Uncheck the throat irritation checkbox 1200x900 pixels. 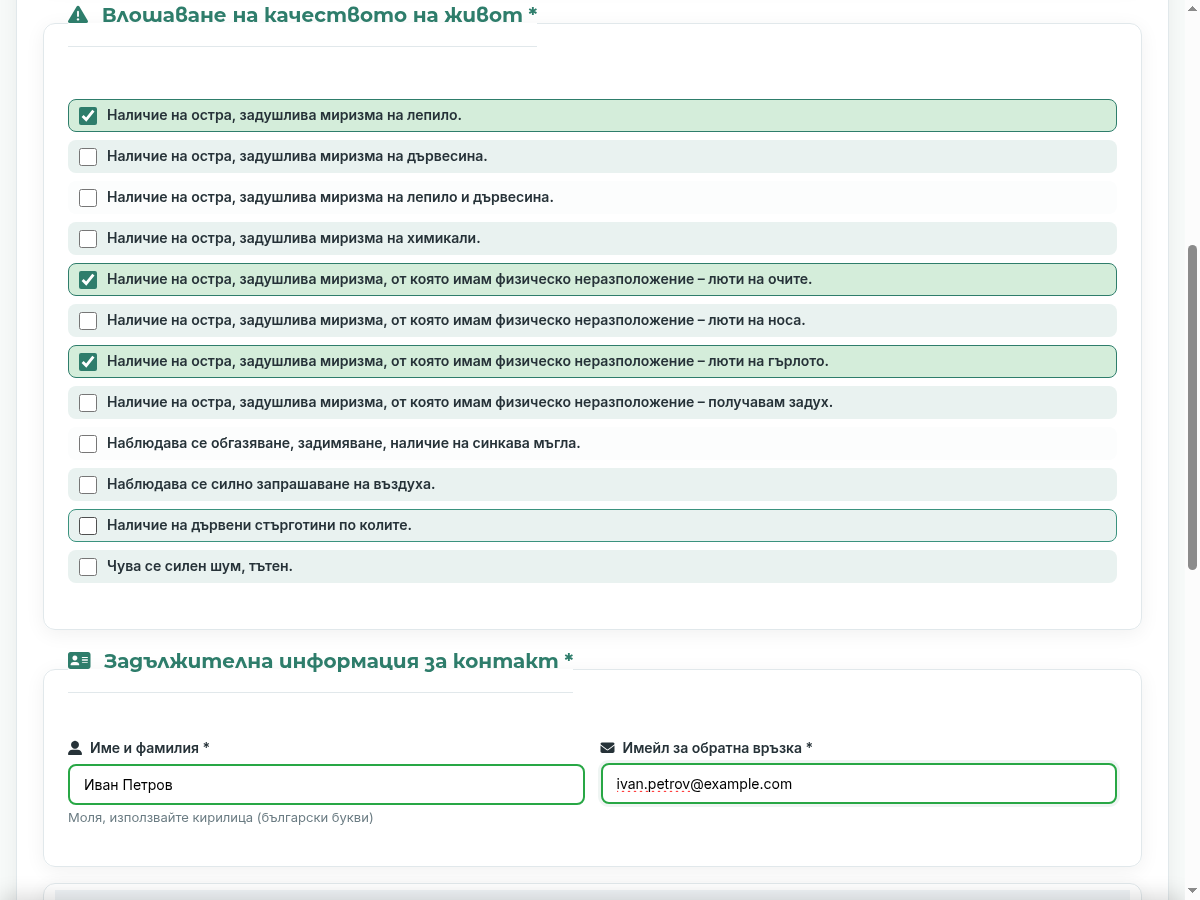pos(88,362)
